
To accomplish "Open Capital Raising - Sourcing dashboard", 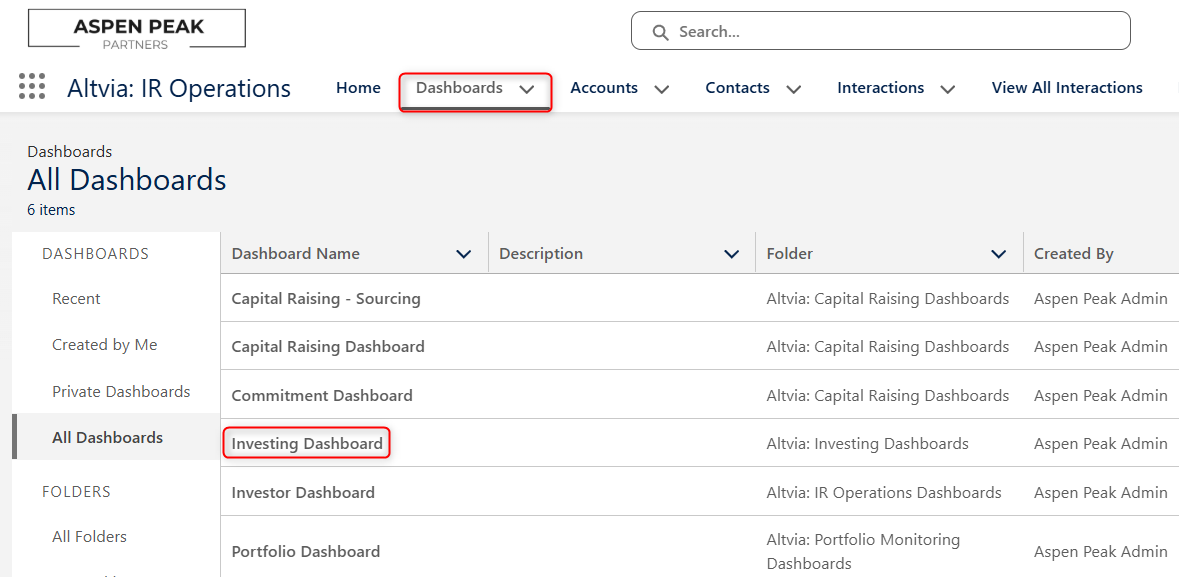I will point(326,299).
